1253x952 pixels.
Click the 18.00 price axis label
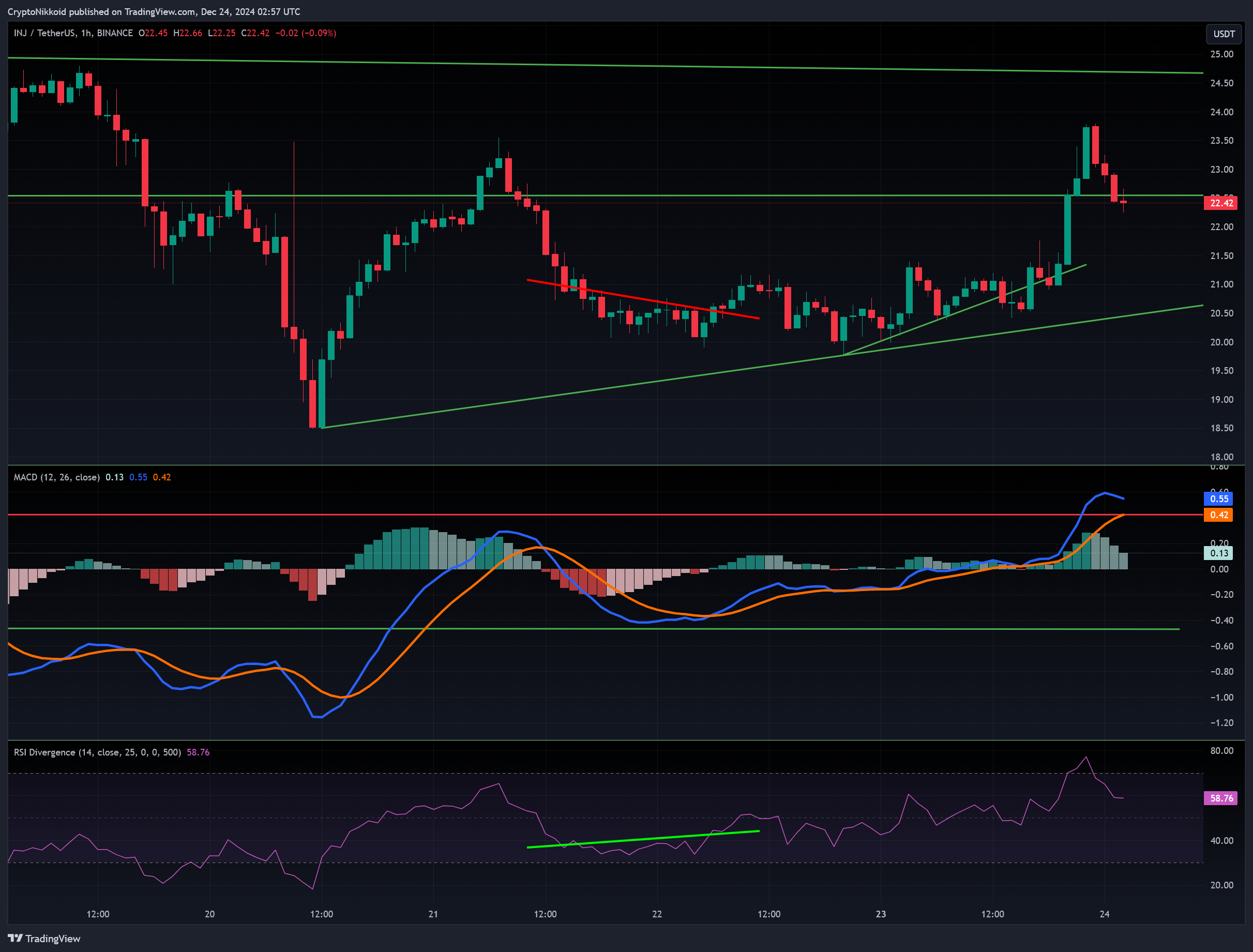(x=1222, y=457)
